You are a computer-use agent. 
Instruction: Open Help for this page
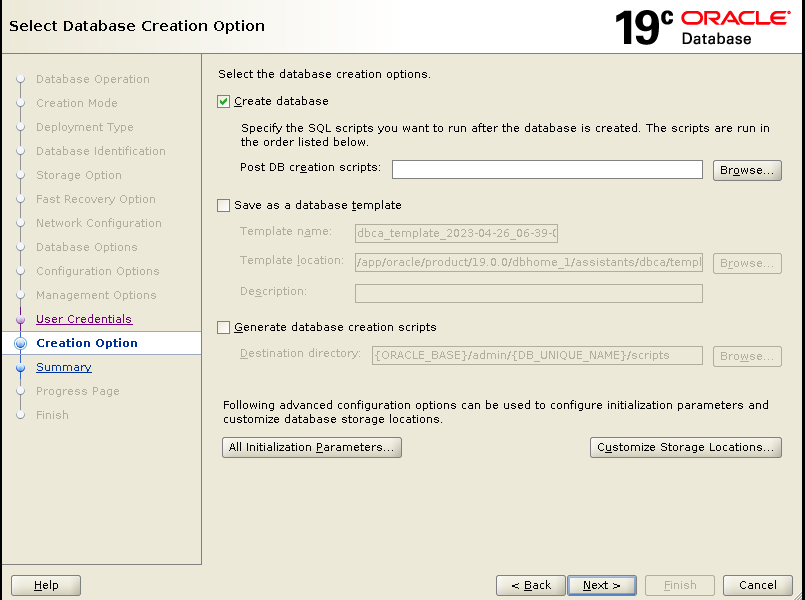(46, 585)
